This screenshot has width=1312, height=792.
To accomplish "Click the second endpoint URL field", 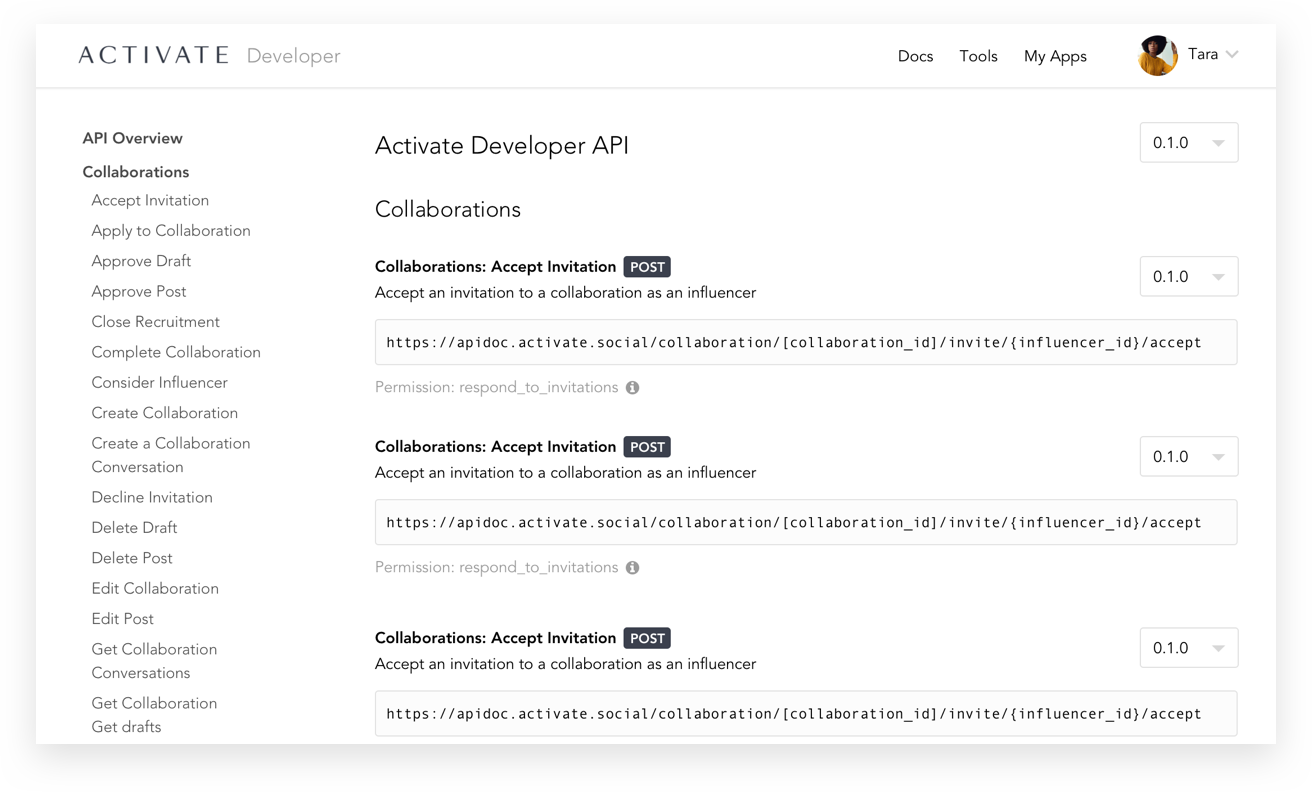I will [x=806, y=522].
